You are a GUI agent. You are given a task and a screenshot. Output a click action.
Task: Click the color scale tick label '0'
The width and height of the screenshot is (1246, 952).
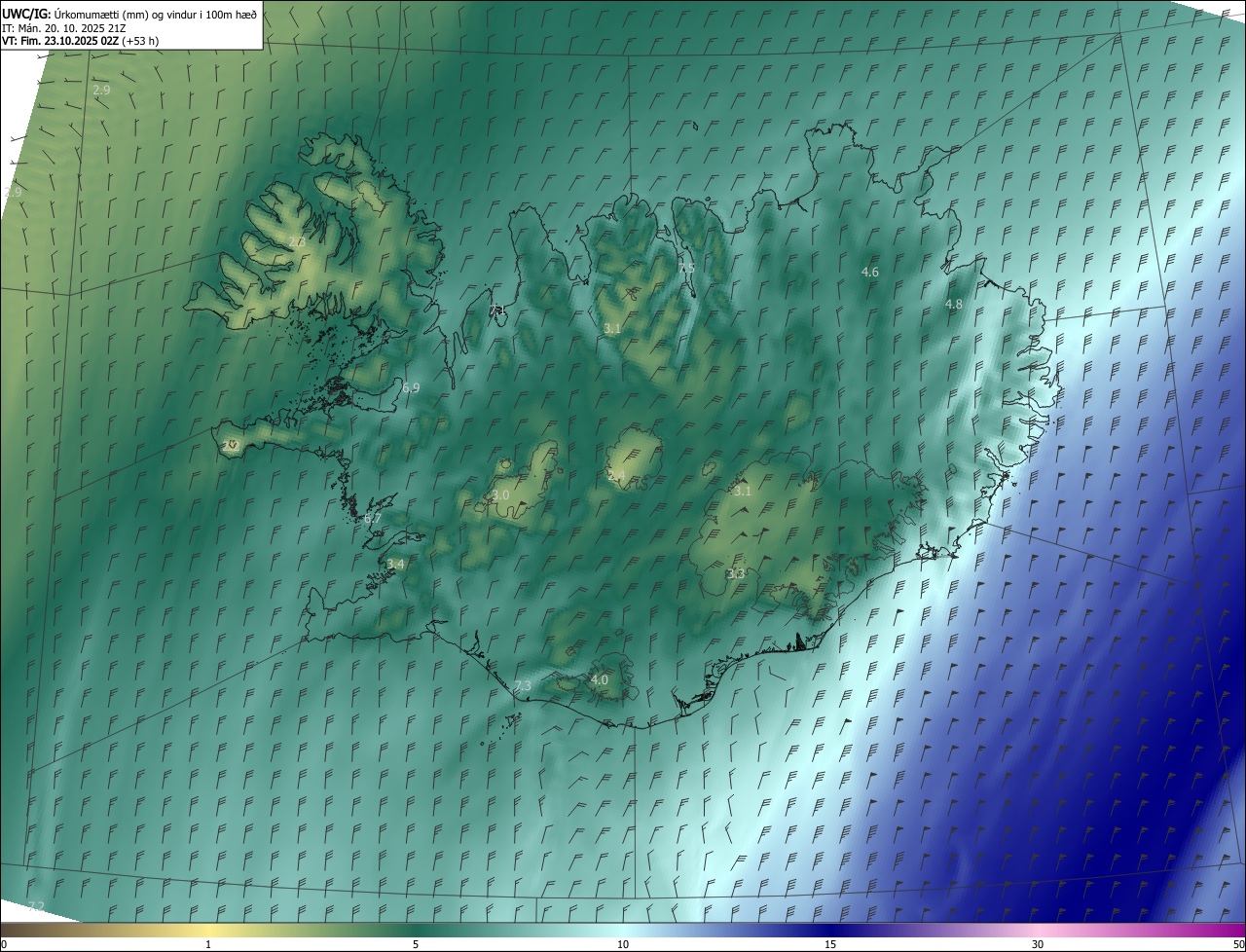pos(4,944)
